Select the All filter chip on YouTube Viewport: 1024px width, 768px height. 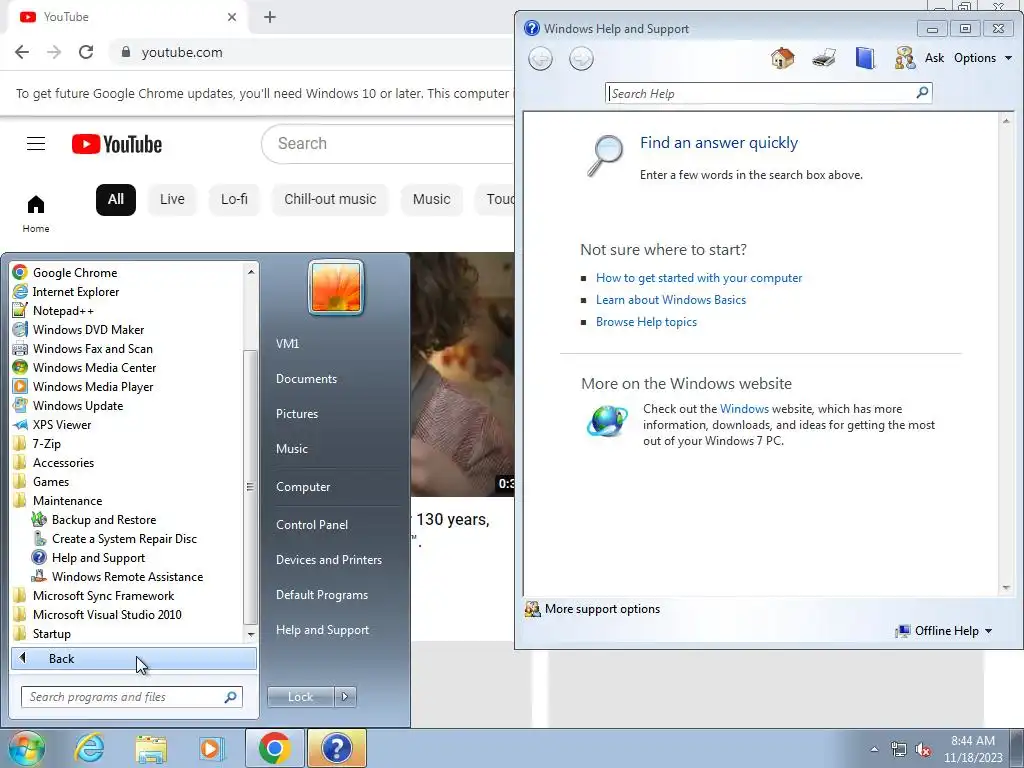click(116, 199)
